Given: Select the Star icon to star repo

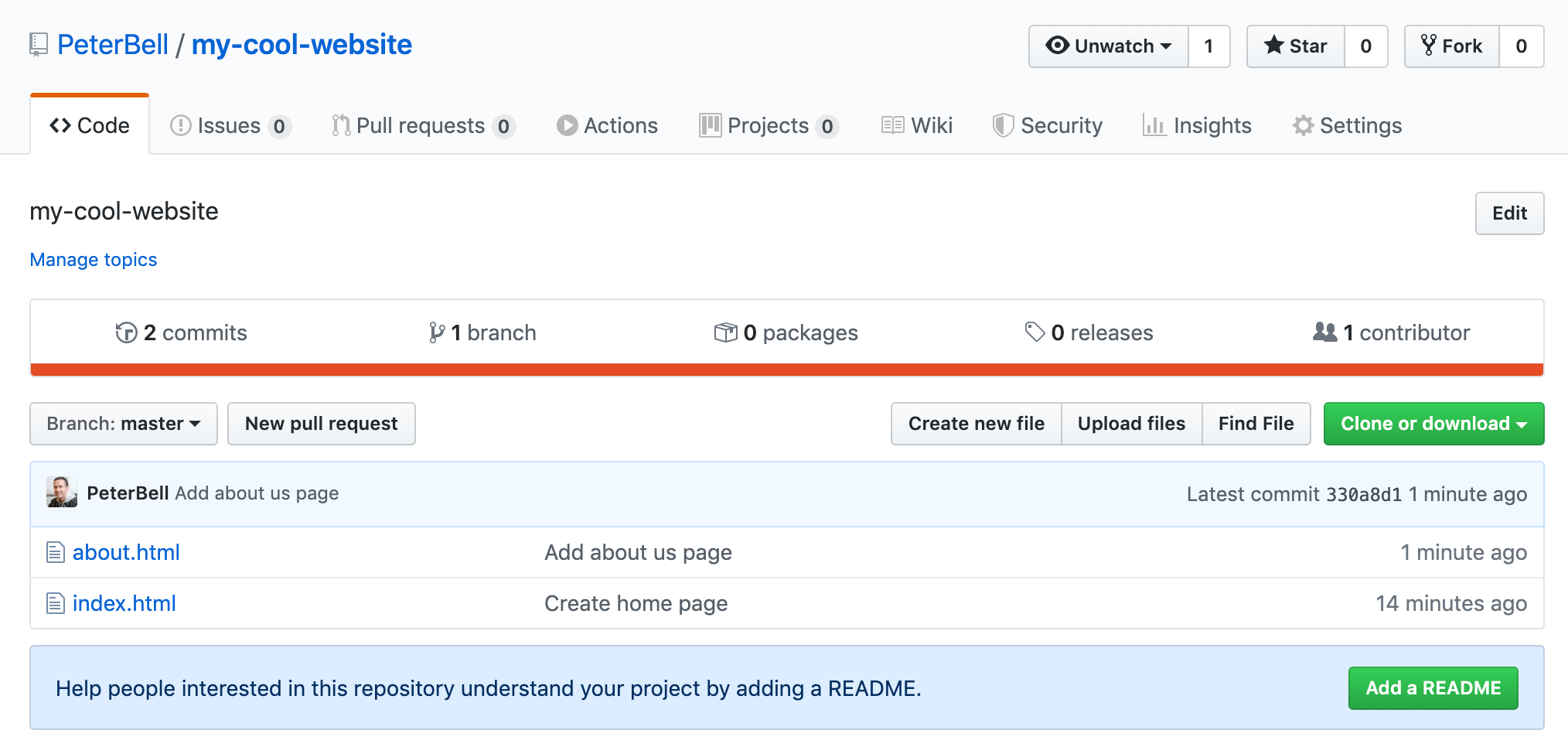Looking at the screenshot, I should pos(1273,46).
